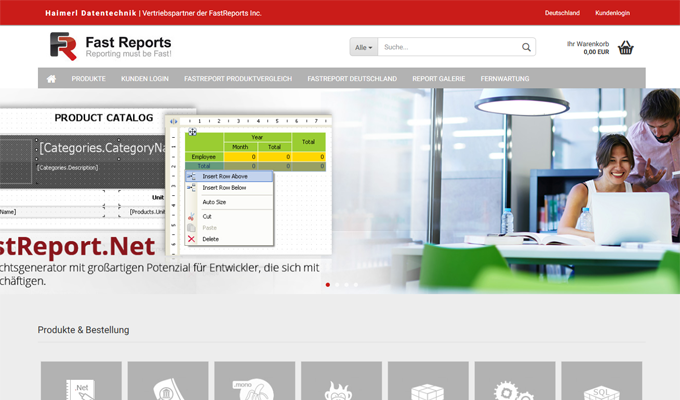
Task: Expand the 'Alle' search category dropdown
Action: pyautogui.click(x=363, y=47)
